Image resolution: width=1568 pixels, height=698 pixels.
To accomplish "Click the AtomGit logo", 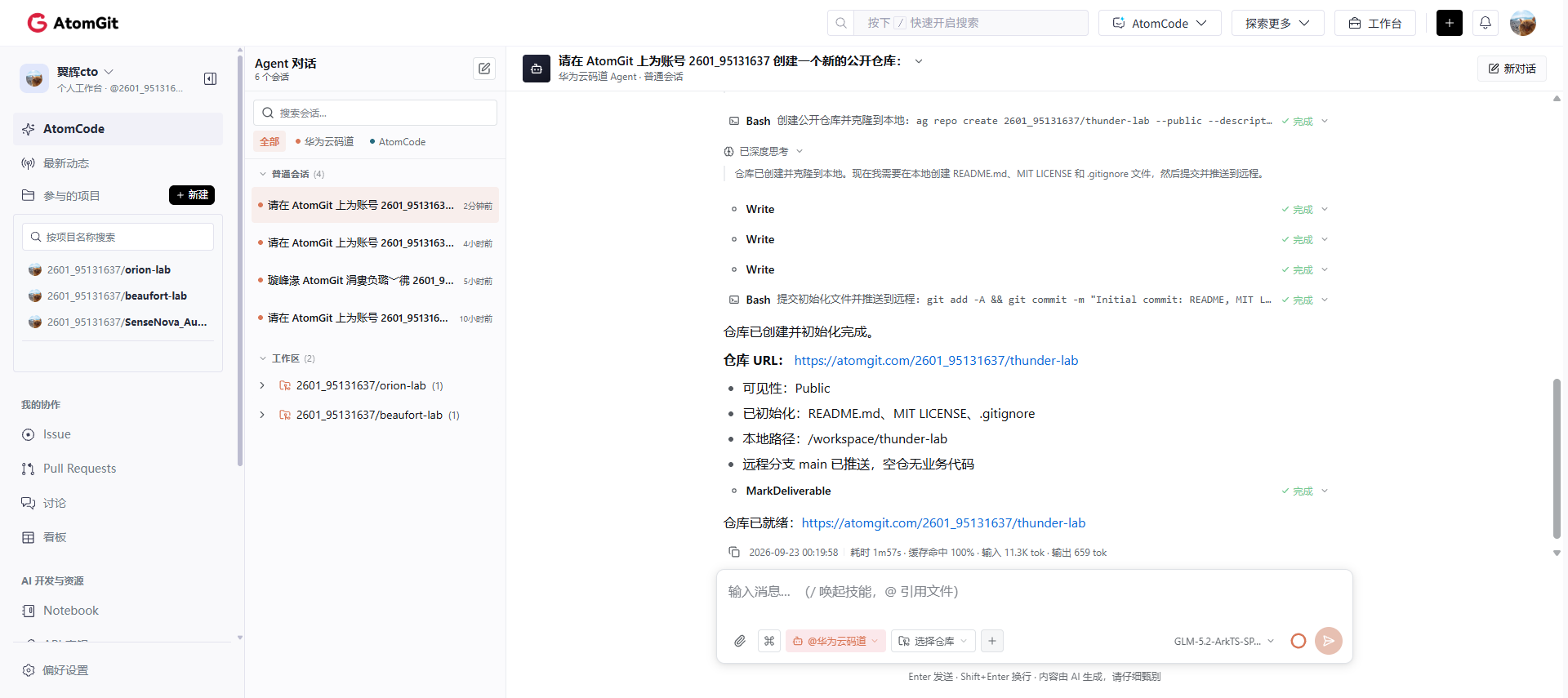I will pyautogui.click(x=73, y=23).
